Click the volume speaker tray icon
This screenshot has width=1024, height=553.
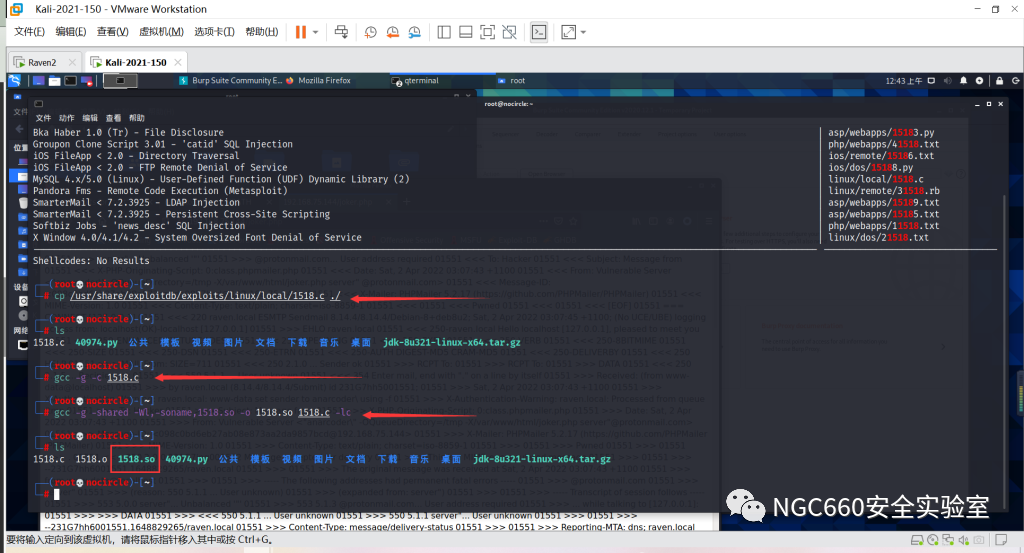tap(948, 81)
